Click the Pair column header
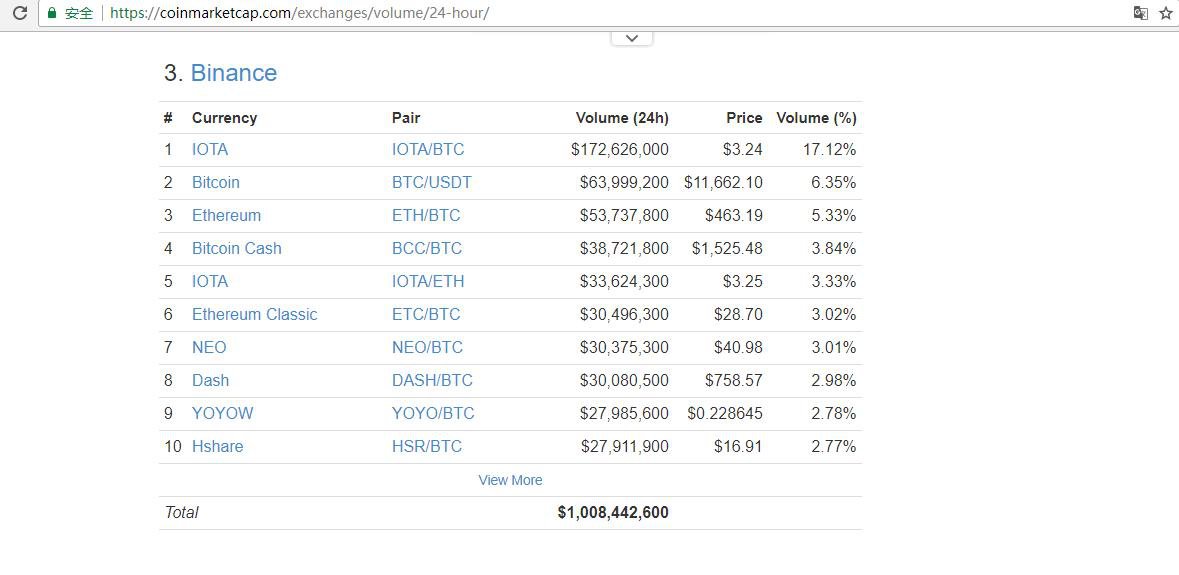 coord(406,118)
